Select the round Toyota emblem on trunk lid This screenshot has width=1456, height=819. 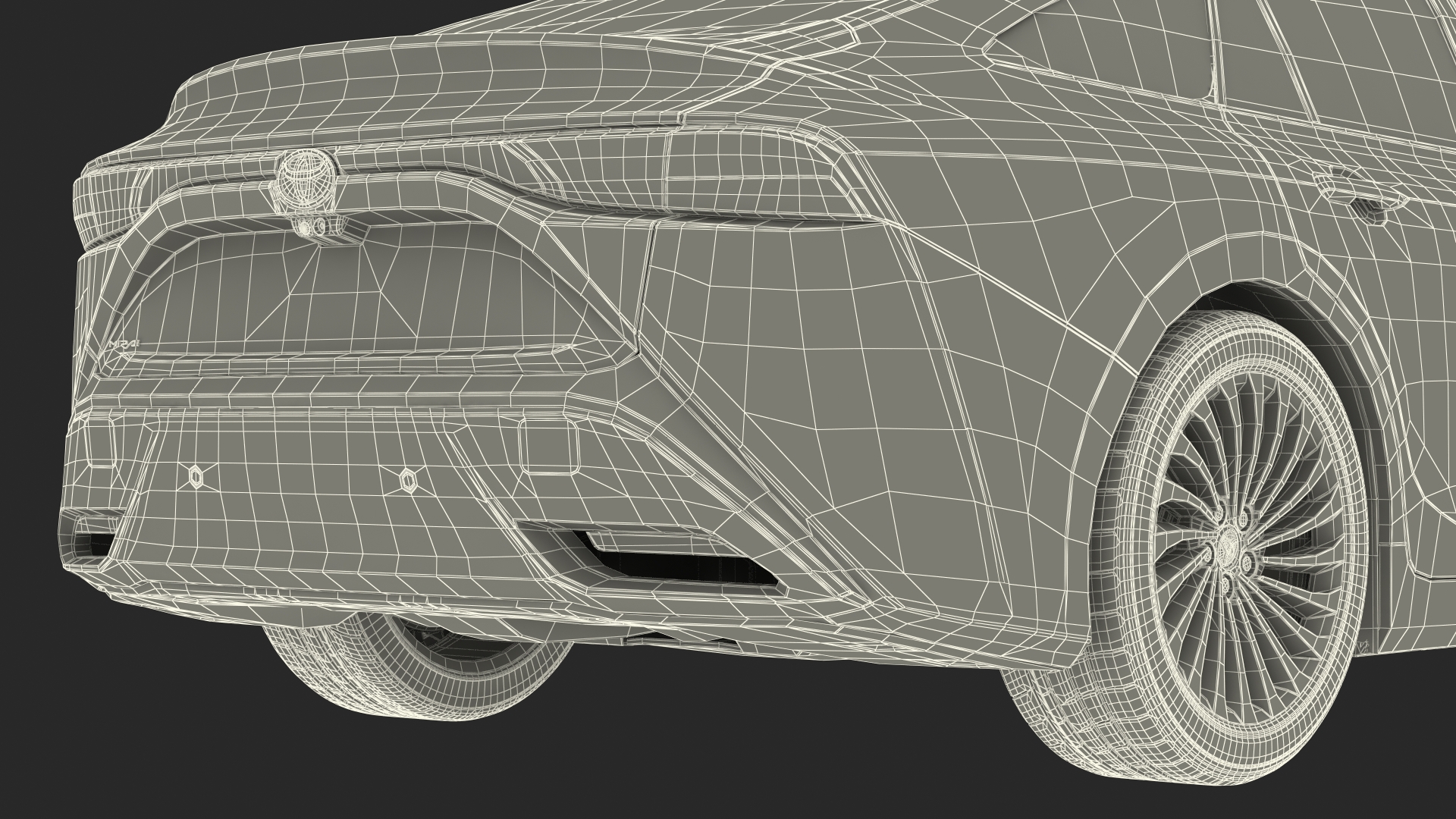(x=306, y=180)
